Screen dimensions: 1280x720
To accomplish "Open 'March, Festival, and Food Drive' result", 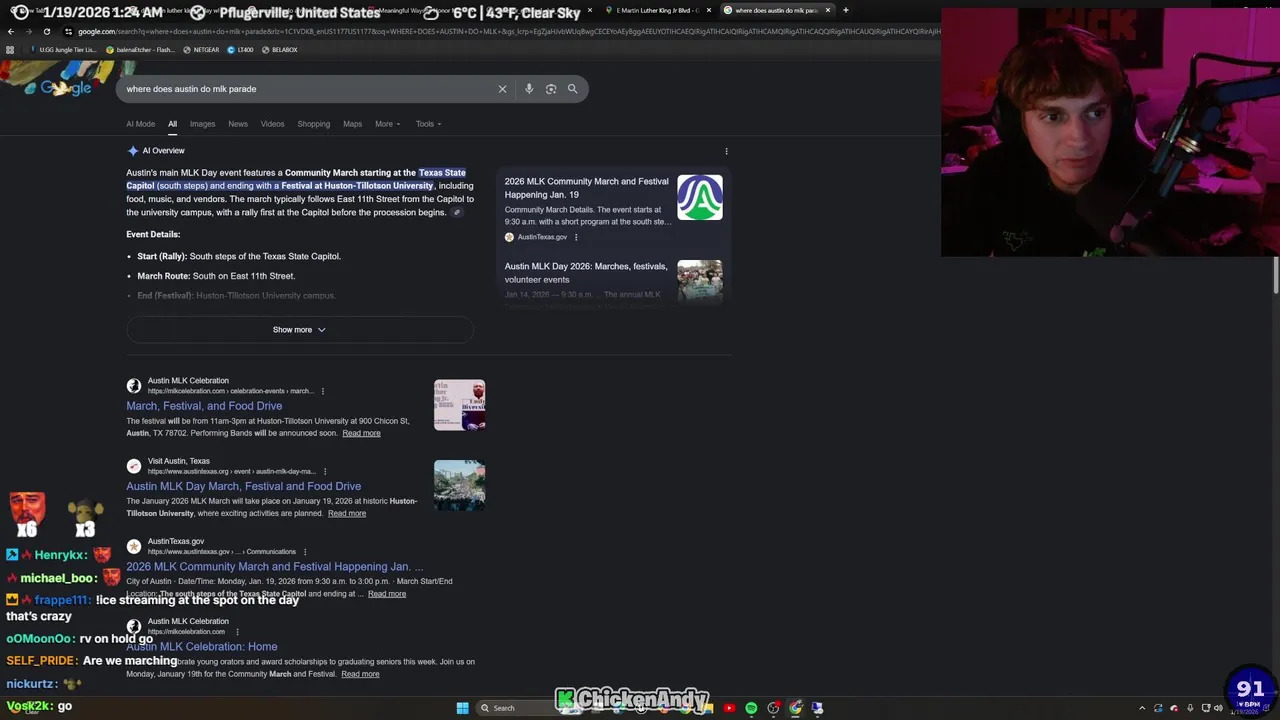I will tap(204, 406).
